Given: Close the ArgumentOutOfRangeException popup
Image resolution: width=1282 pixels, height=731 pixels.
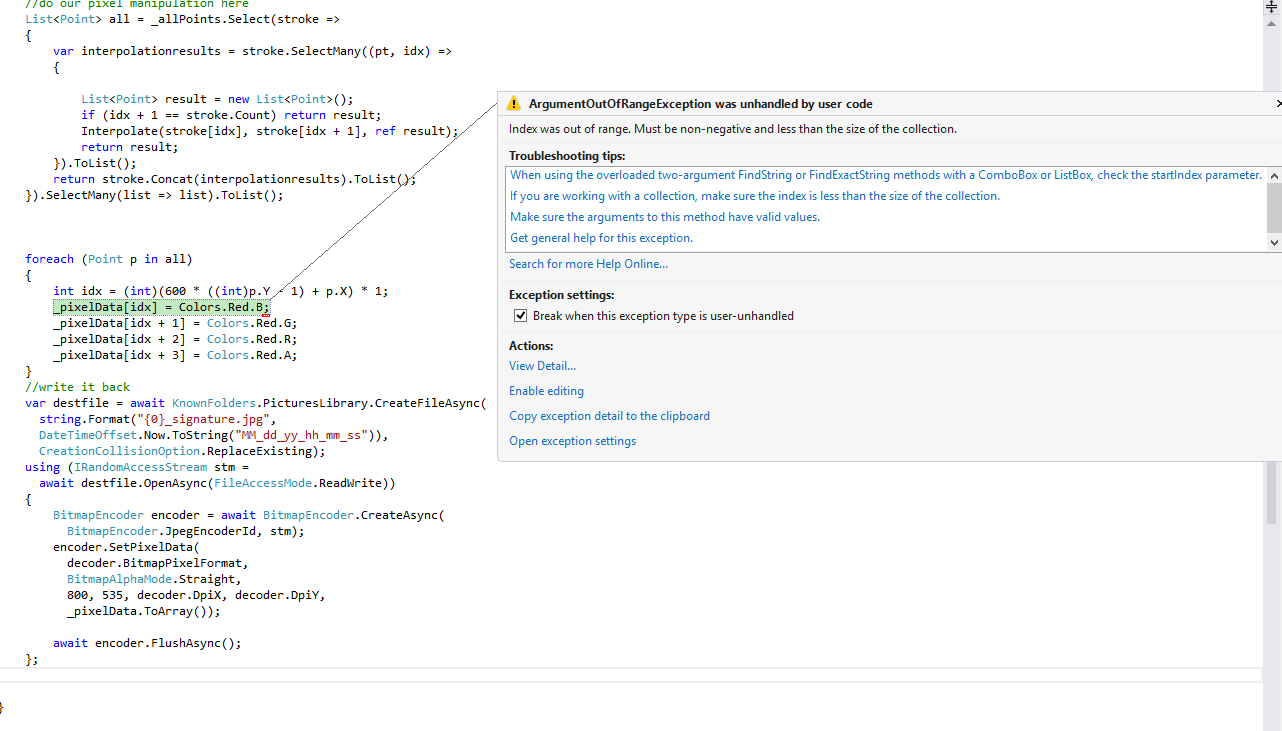Looking at the screenshot, I should (1278, 103).
